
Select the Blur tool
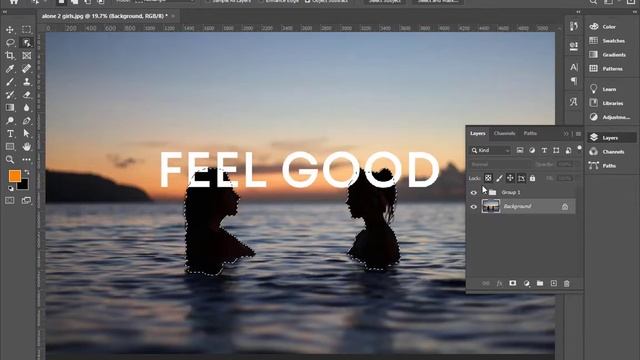(27, 107)
